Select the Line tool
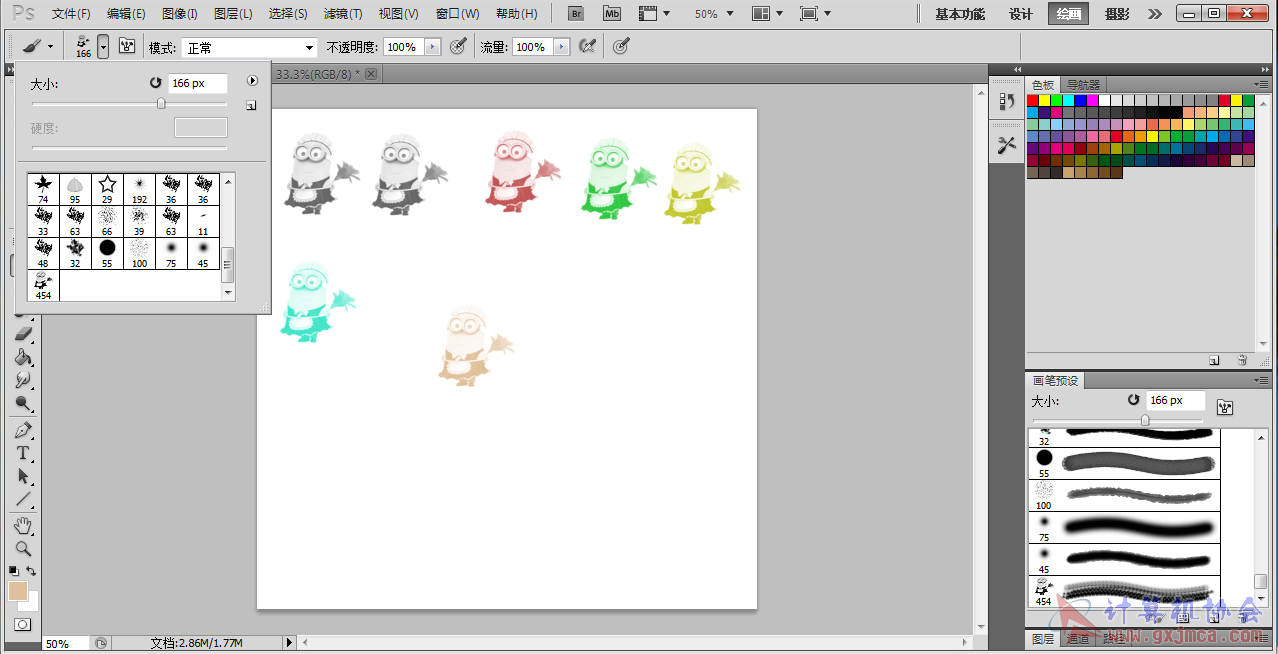Screen dimensions: 1278x654 [x=23, y=500]
